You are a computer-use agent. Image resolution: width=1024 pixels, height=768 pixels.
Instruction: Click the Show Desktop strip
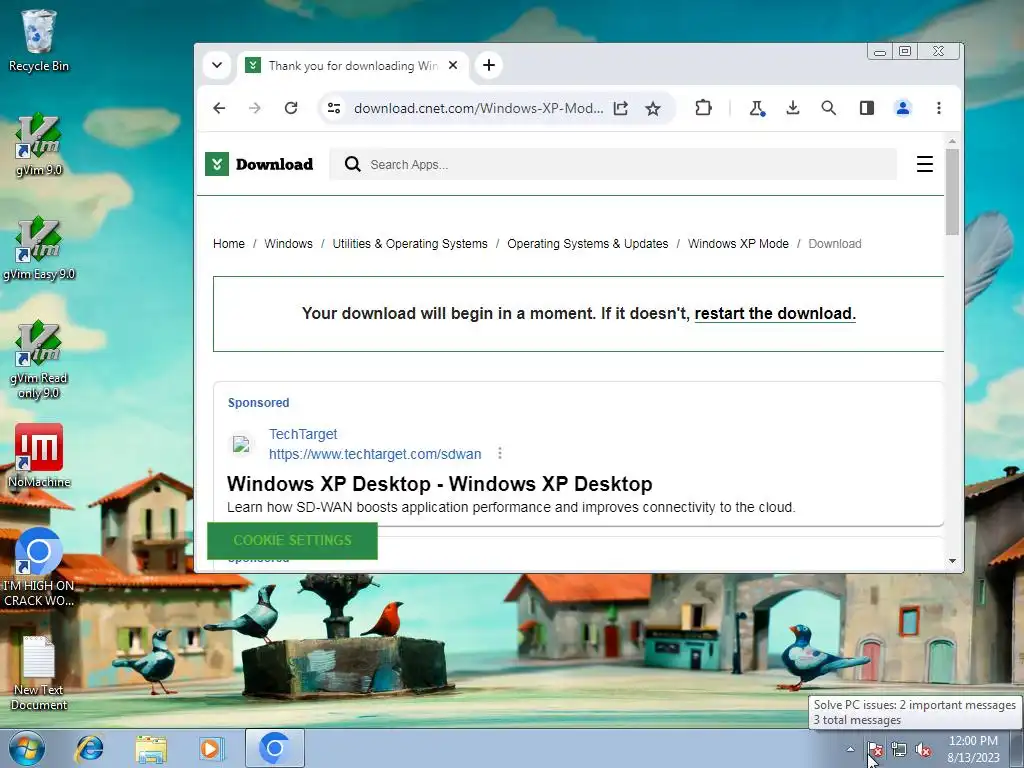point(1017,748)
